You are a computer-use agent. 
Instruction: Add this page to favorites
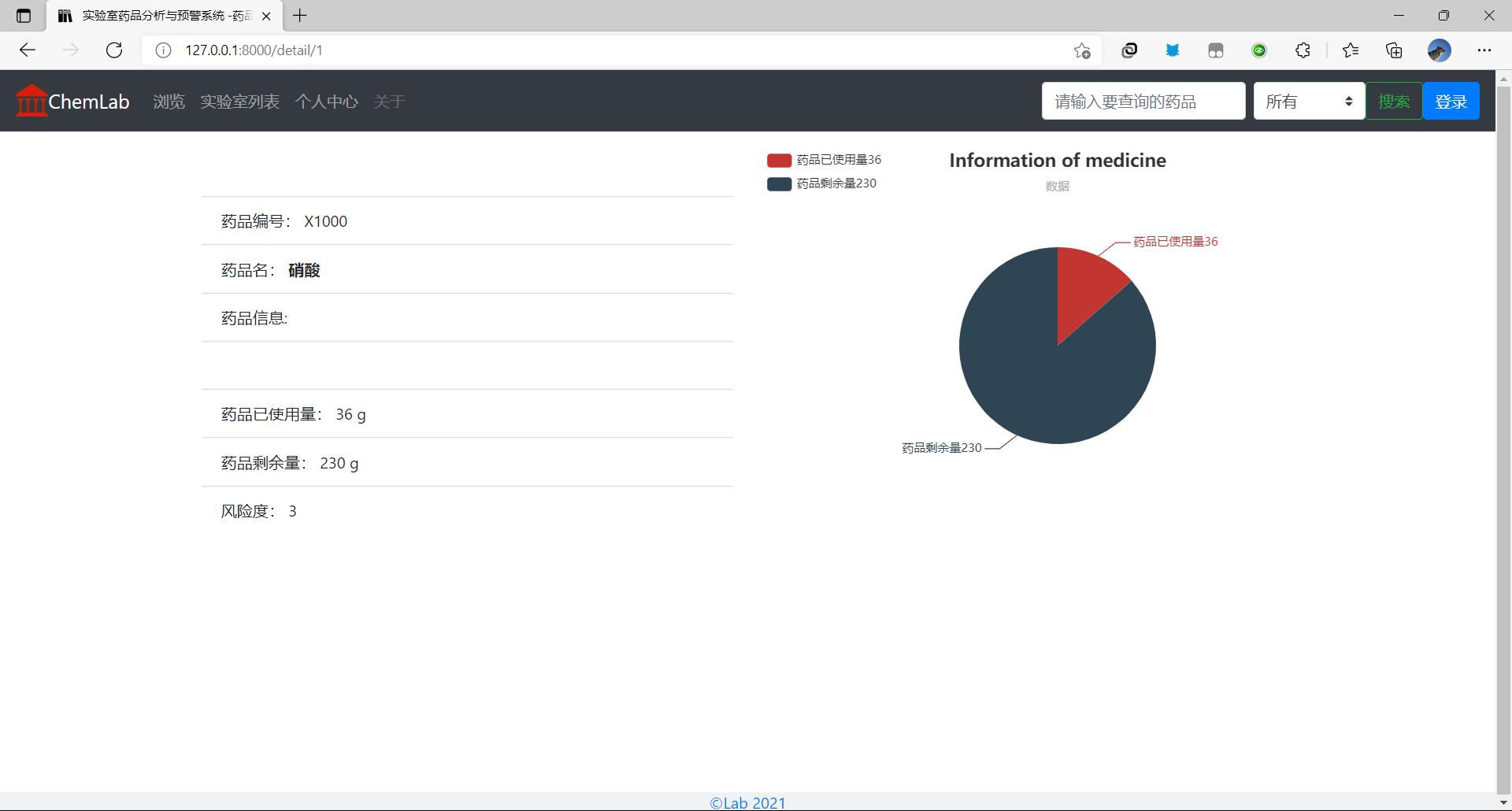1082,50
